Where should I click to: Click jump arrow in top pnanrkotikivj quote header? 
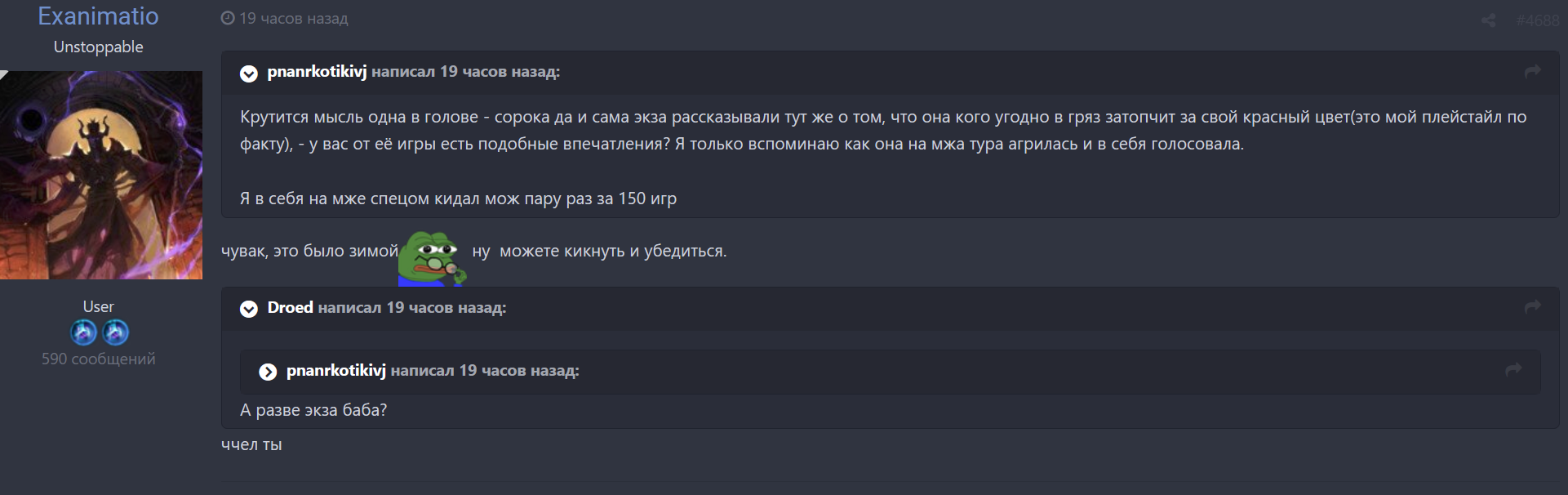pos(1532,72)
